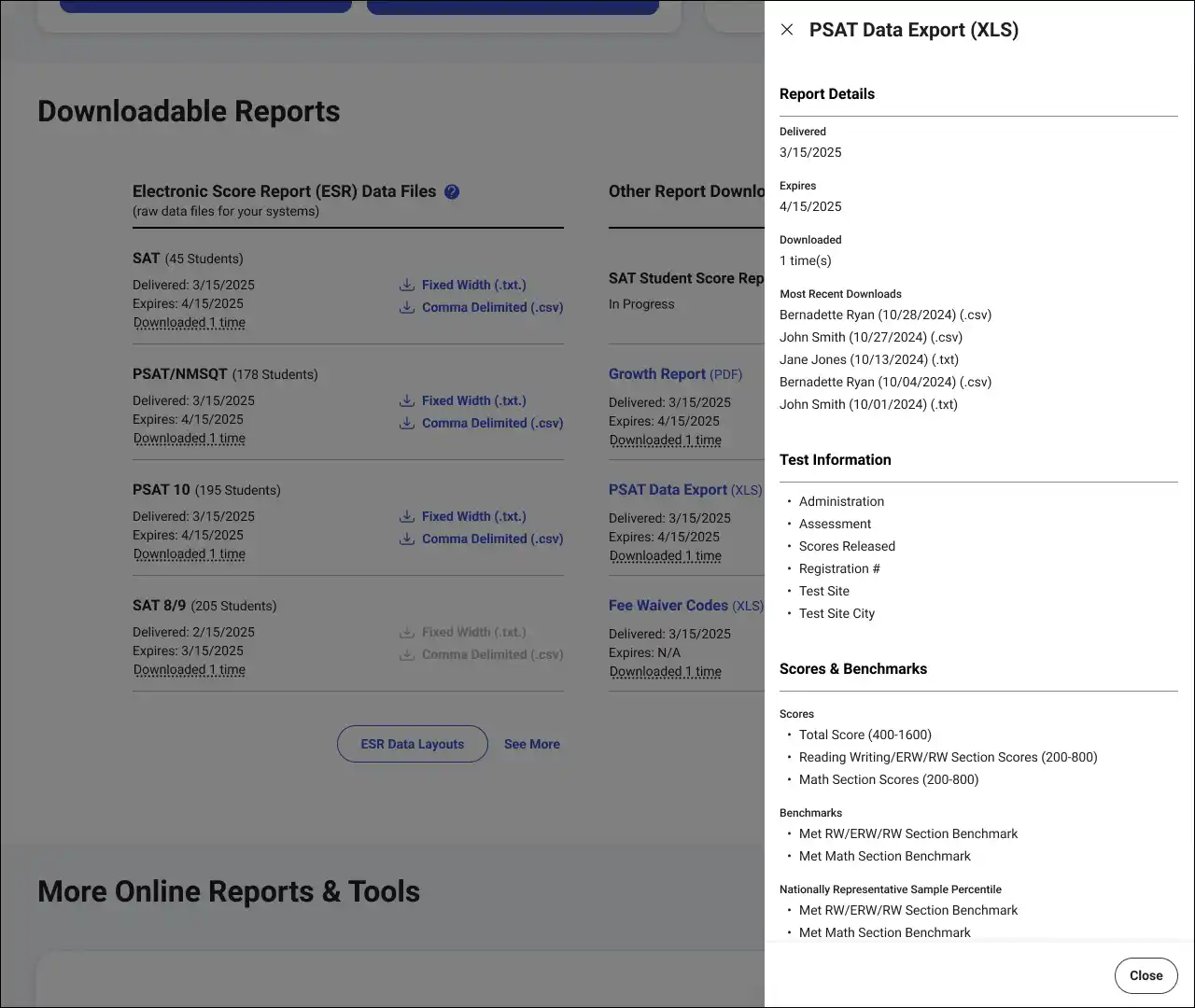
Task: Download SAT Fixed Width (.txt.) file
Action: [473, 285]
